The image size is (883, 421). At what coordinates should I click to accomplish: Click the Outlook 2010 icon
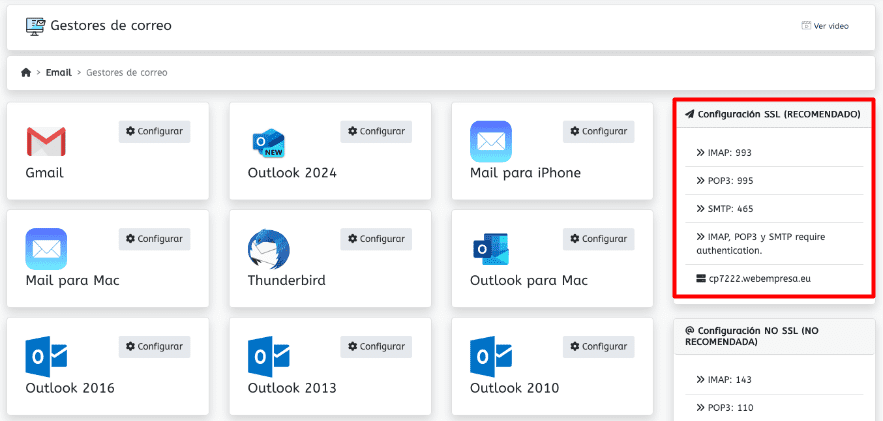(x=490, y=356)
